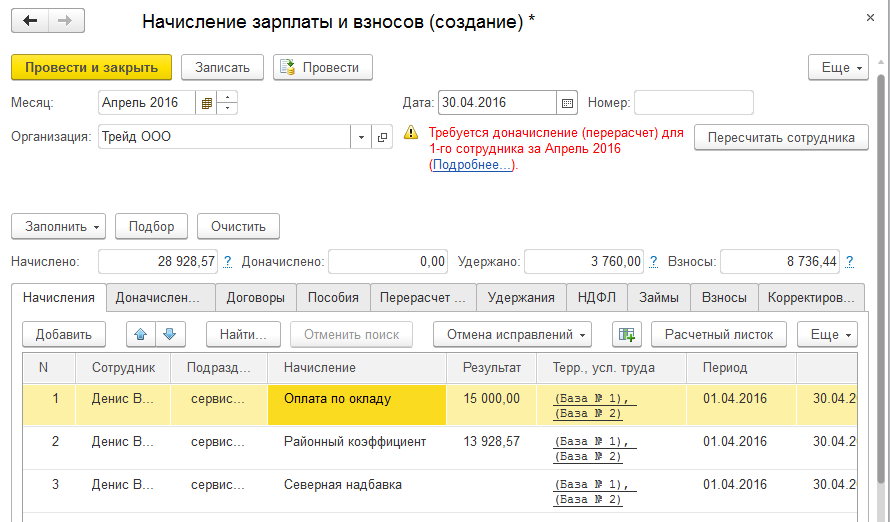Open the month selection list icon
Viewport: 890px width, 522px height.
(207, 103)
